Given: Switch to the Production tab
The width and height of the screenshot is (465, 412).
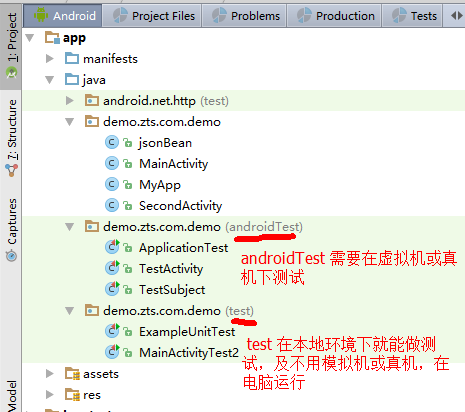Looking at the screenshot, I should click(335, 16).
